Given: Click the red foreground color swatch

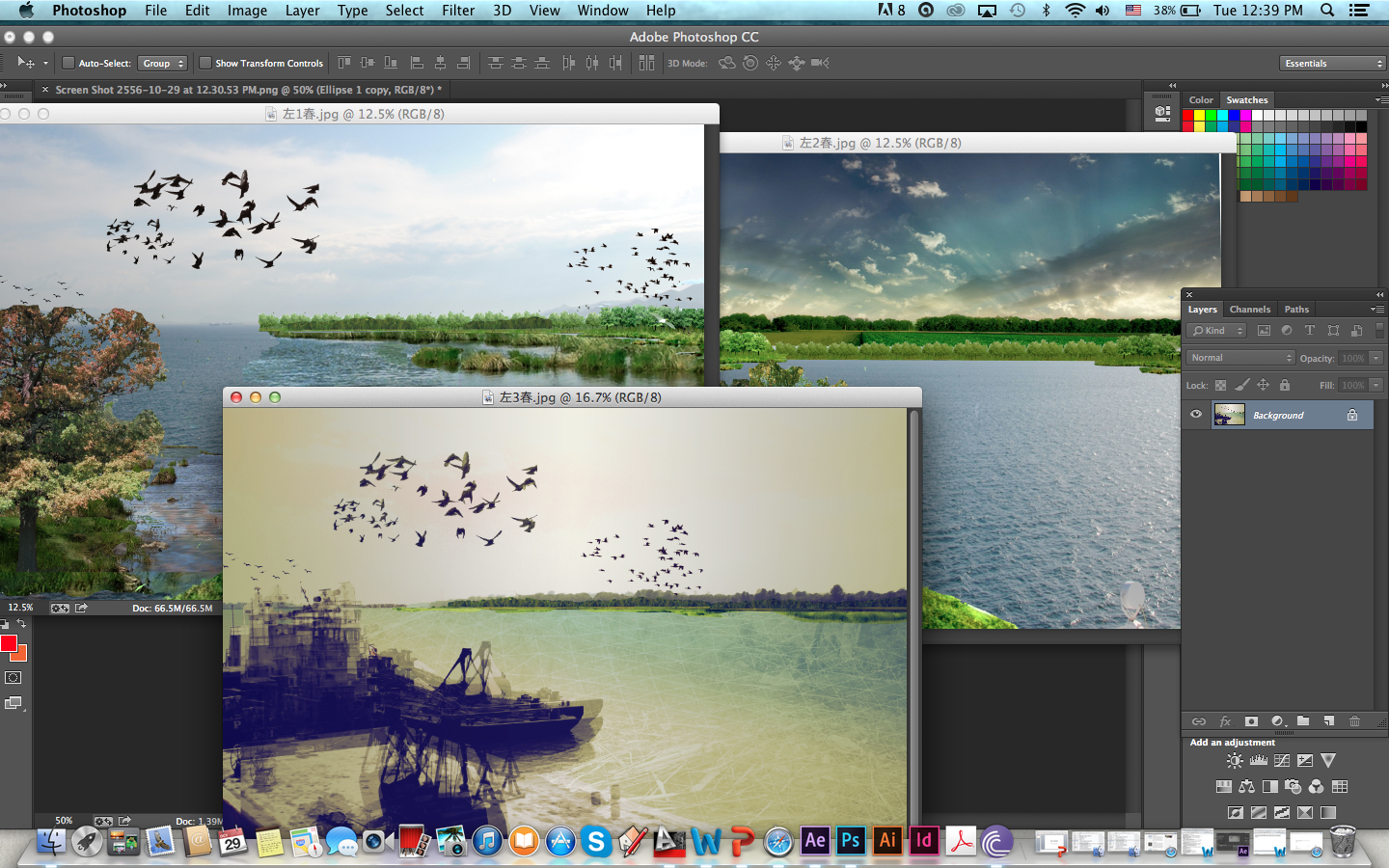Looking at the screenshot, I should click(x=9, y=643).
